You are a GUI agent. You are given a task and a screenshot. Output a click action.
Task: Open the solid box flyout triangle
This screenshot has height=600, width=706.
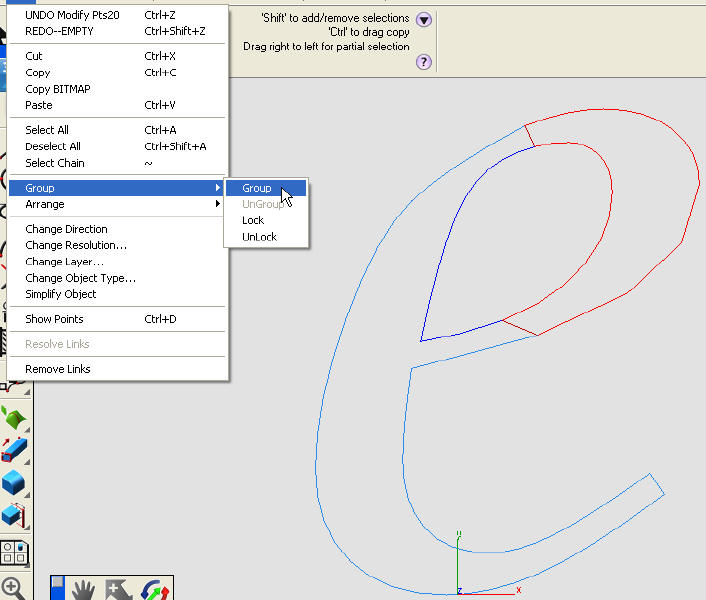coord(27,495)
